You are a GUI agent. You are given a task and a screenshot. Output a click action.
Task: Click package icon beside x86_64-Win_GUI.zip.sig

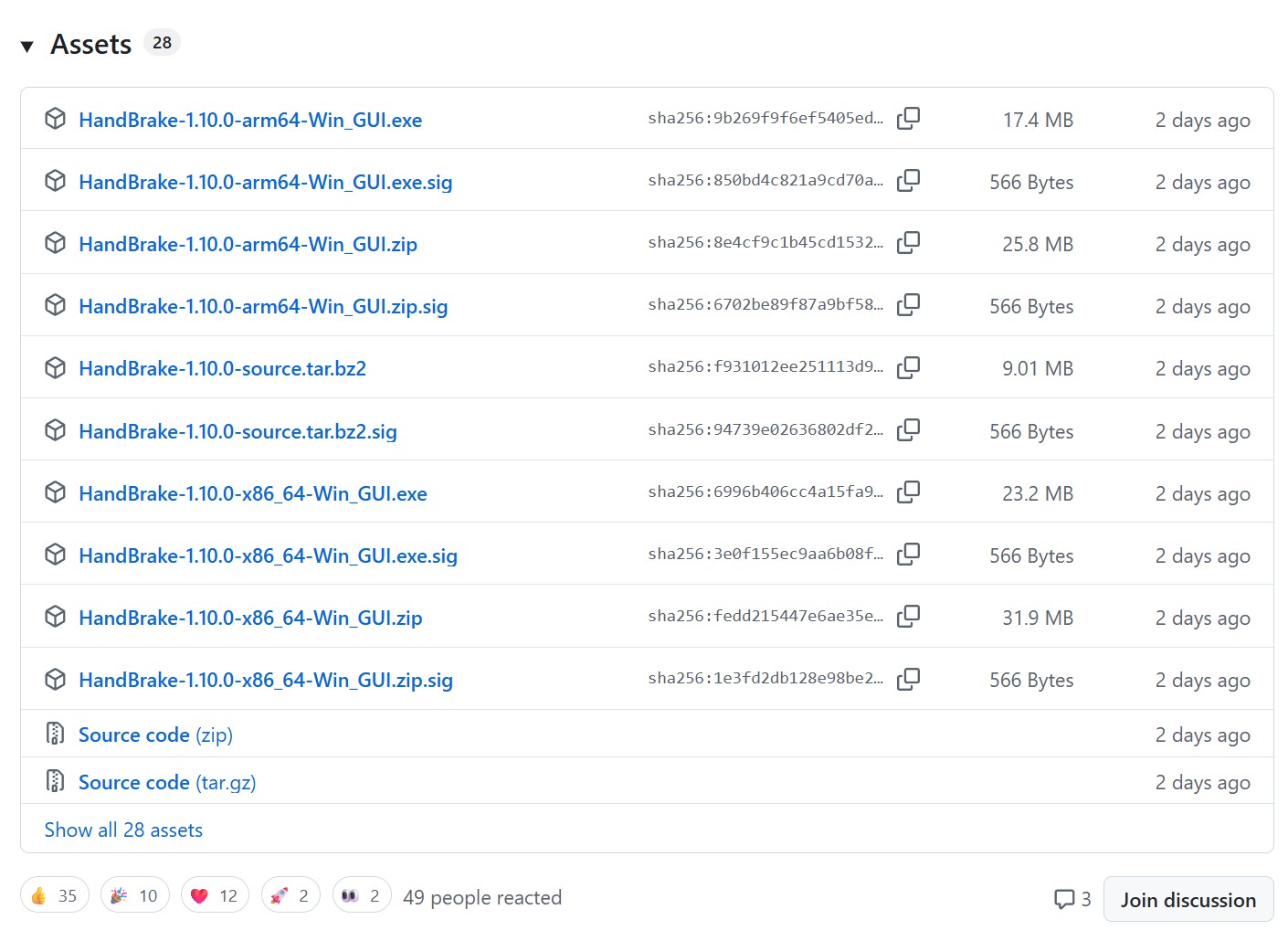[56, 679]
